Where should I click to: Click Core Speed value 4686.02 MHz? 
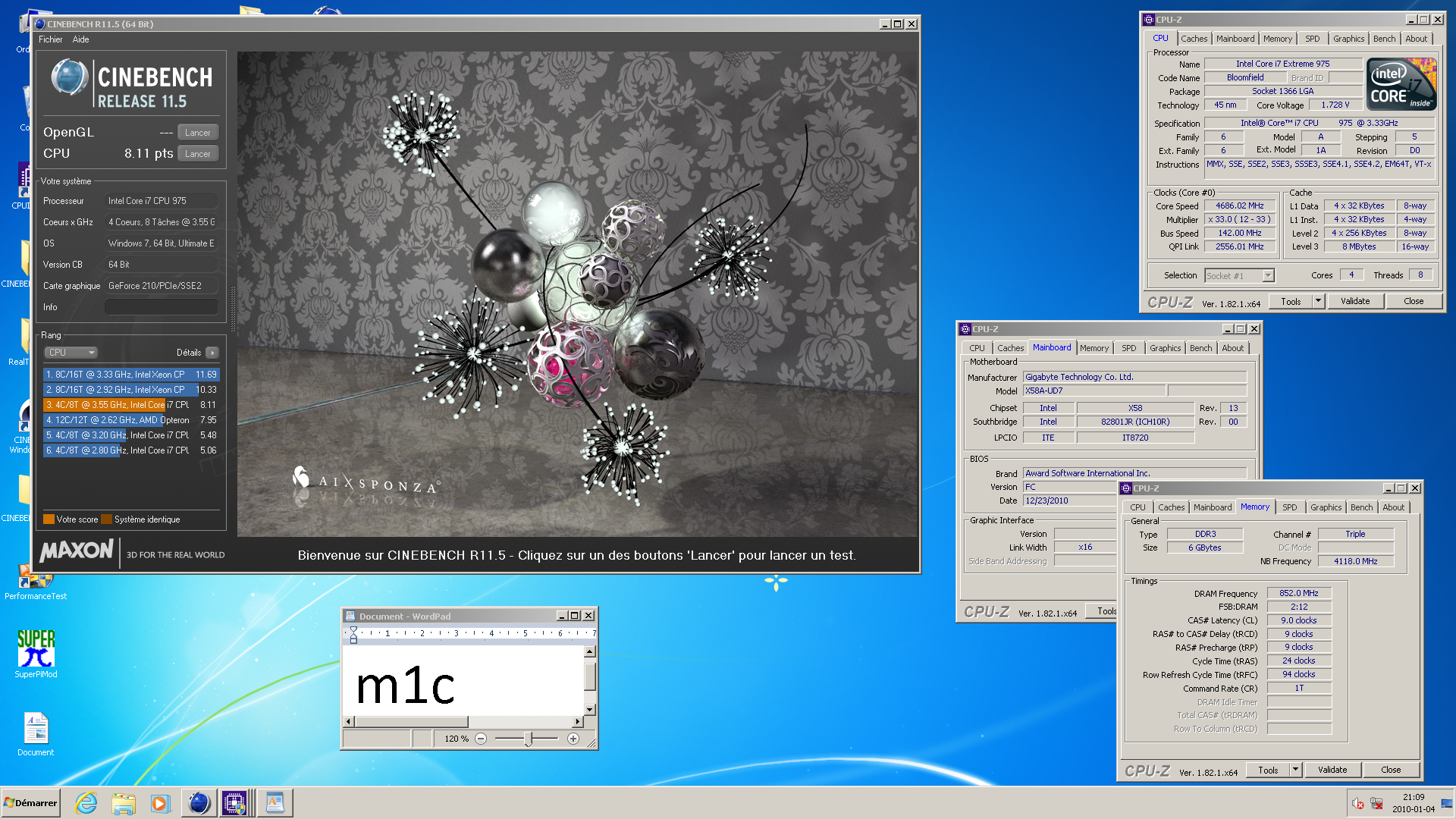tap(1239, 206)
